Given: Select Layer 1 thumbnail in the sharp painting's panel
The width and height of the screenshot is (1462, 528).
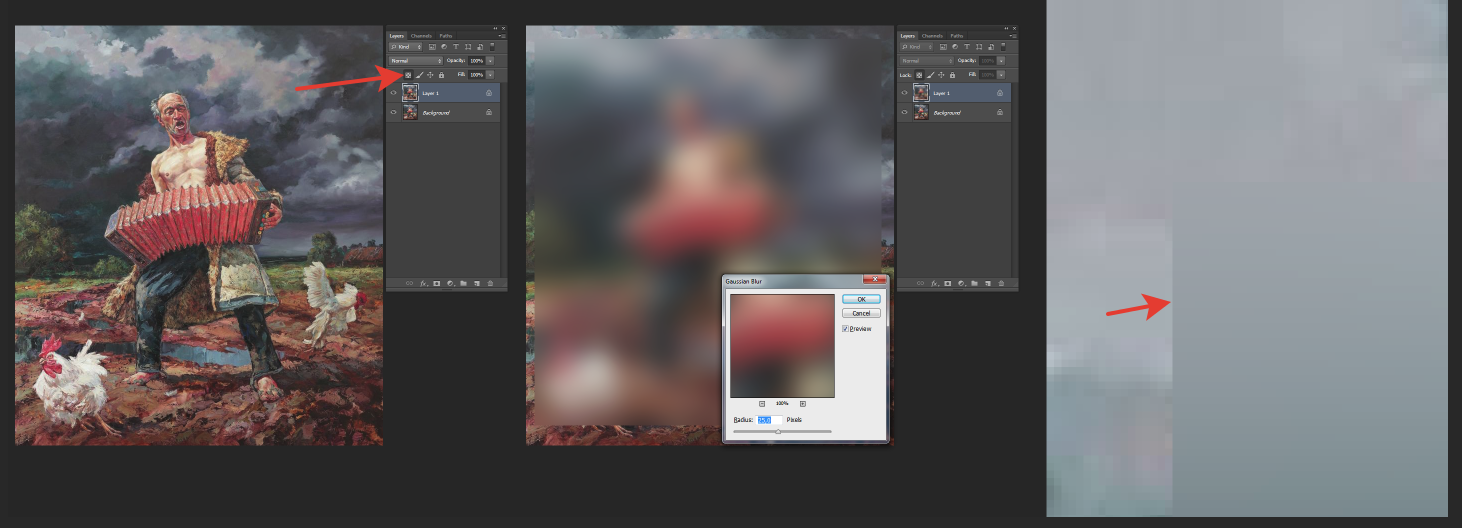Looking at the screenshot, I should 410,92.
